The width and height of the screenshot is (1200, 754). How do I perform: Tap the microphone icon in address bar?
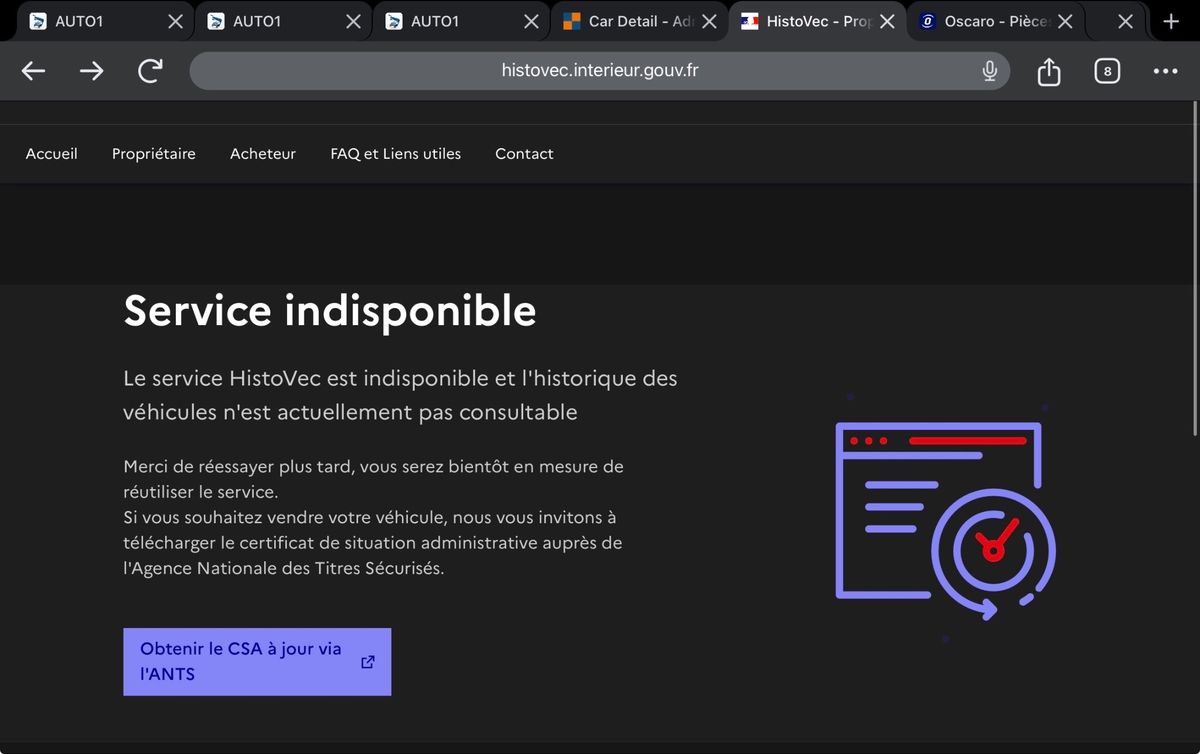coord(989,71)
